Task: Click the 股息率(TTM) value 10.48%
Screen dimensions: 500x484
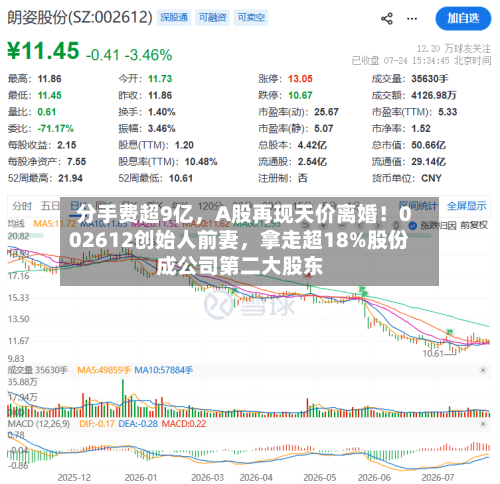Action: [x=201, y=162]
